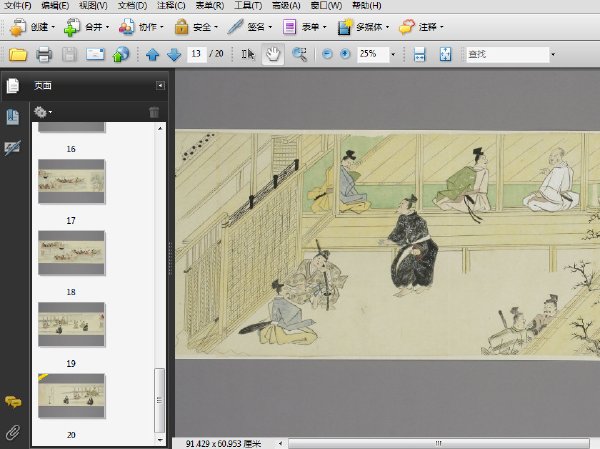
Task: Open the 工具(T) menu
Action: [248, 6]
